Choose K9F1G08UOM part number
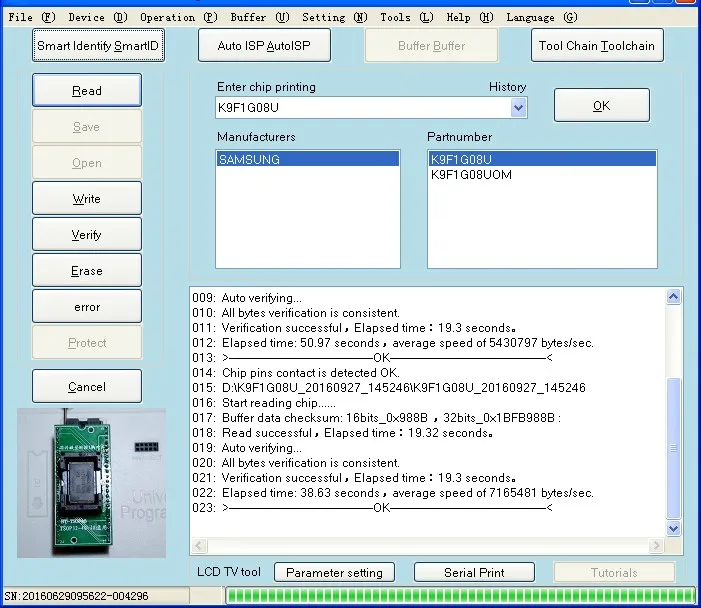Image resolution: width=701 pixels, height=608 pixels. click(x=471, y=175)
